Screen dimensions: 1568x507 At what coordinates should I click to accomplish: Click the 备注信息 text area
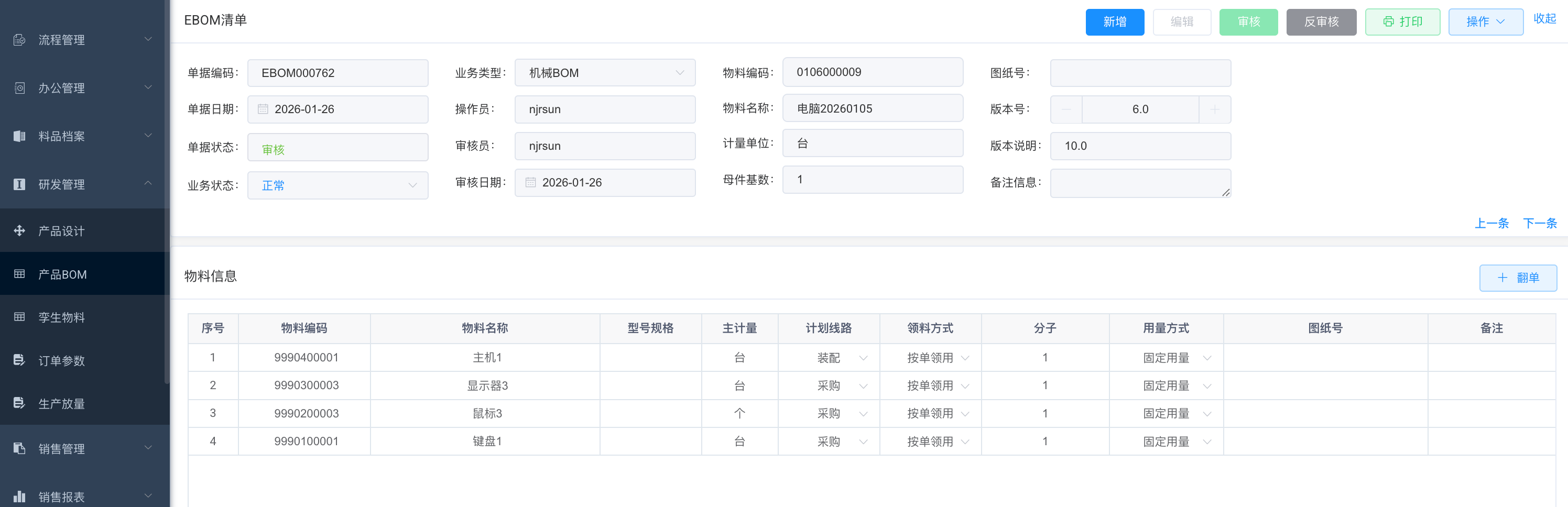1140,183
